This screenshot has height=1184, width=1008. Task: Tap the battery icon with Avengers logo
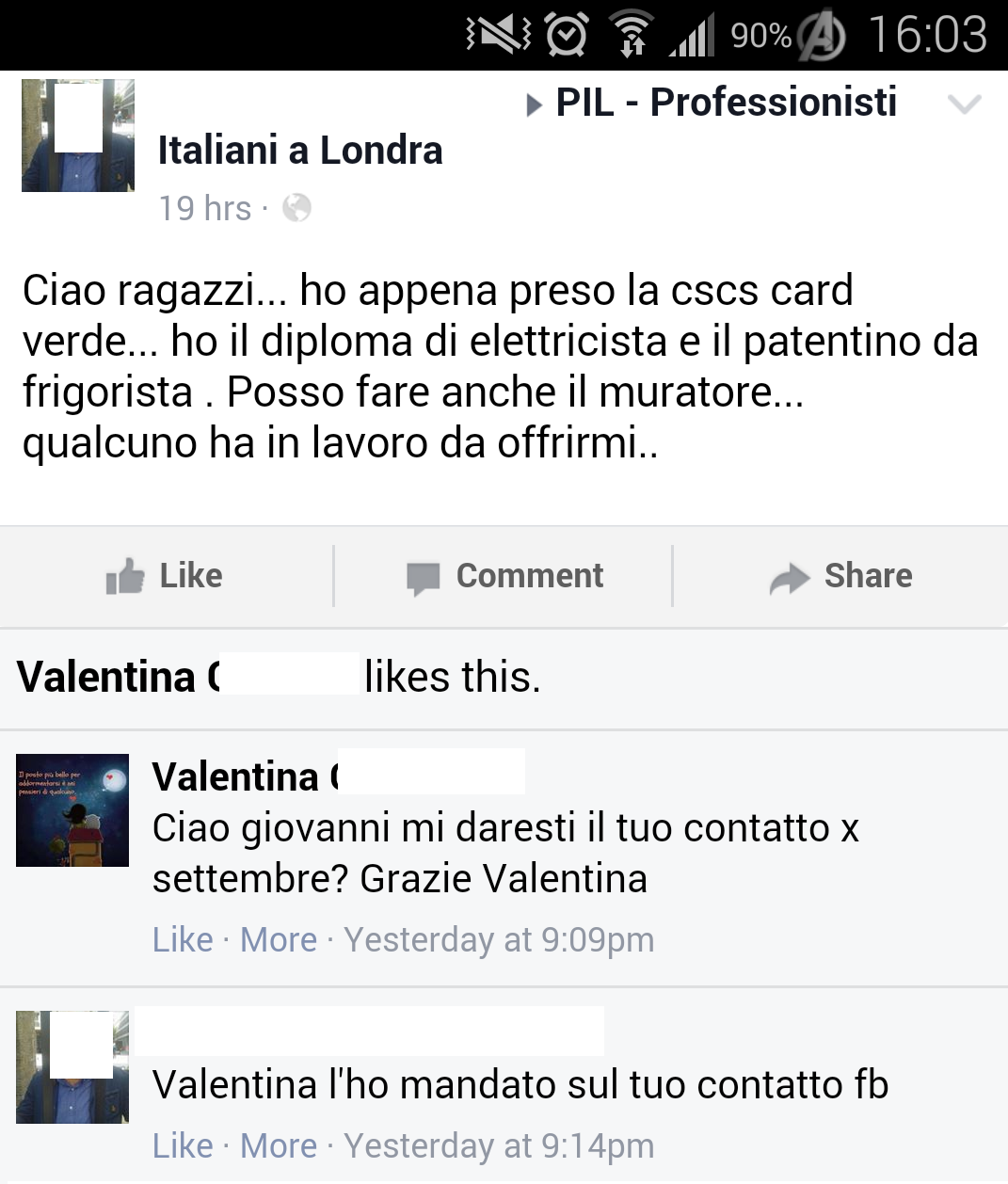[x=822, y=37]
